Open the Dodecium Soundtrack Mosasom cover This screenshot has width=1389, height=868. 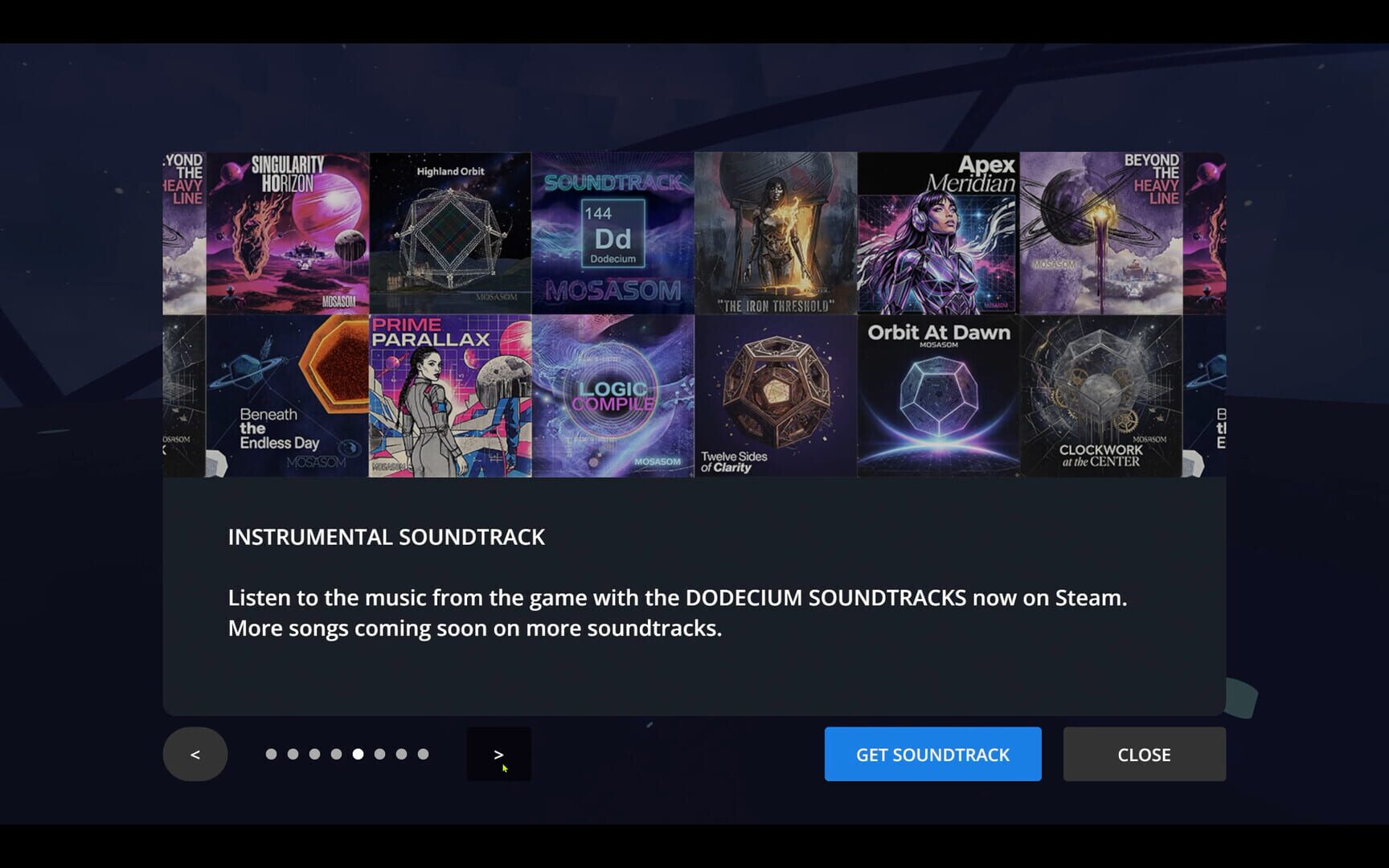(613, 233)
